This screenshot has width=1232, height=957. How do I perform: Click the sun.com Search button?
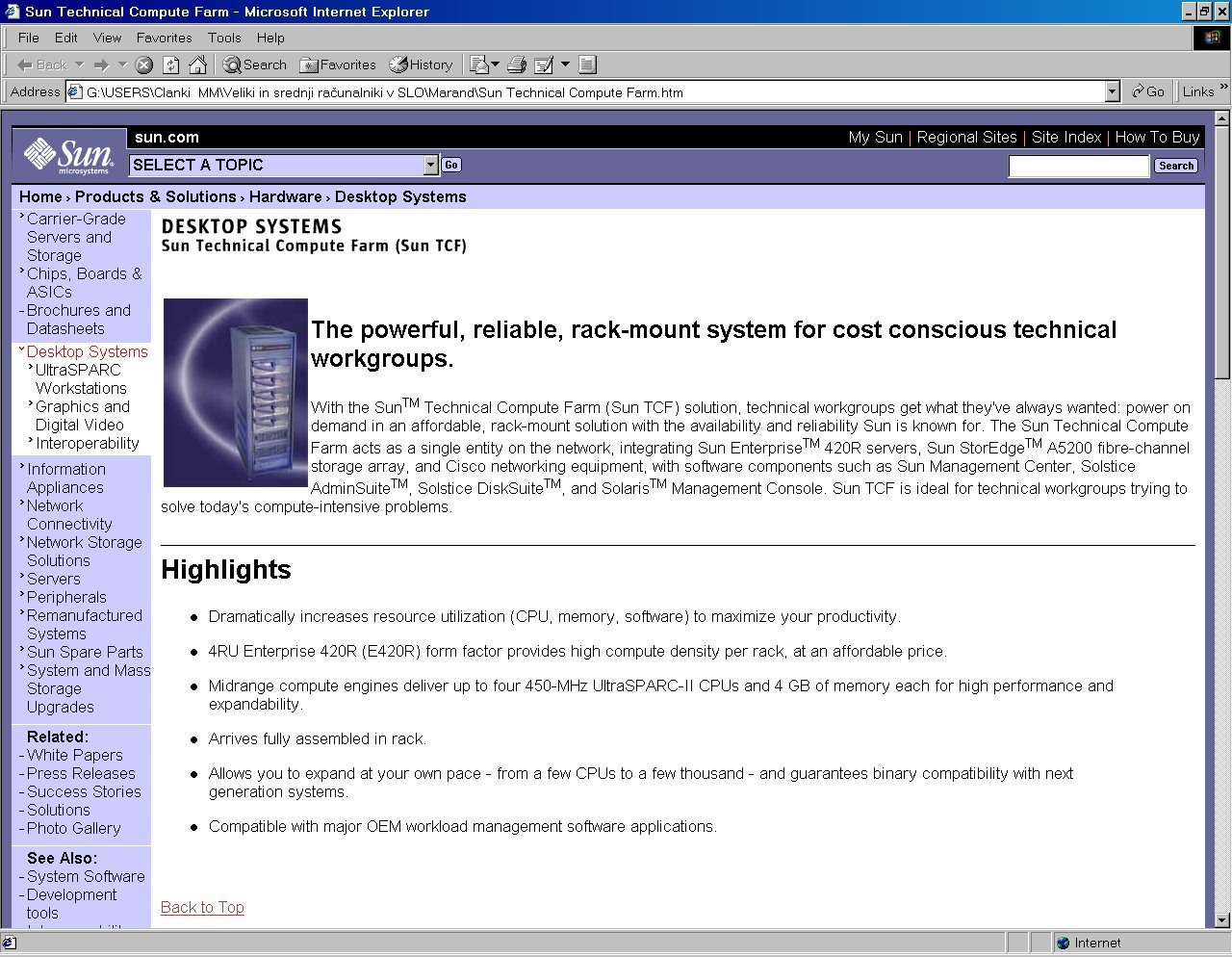coord(1176,166)
